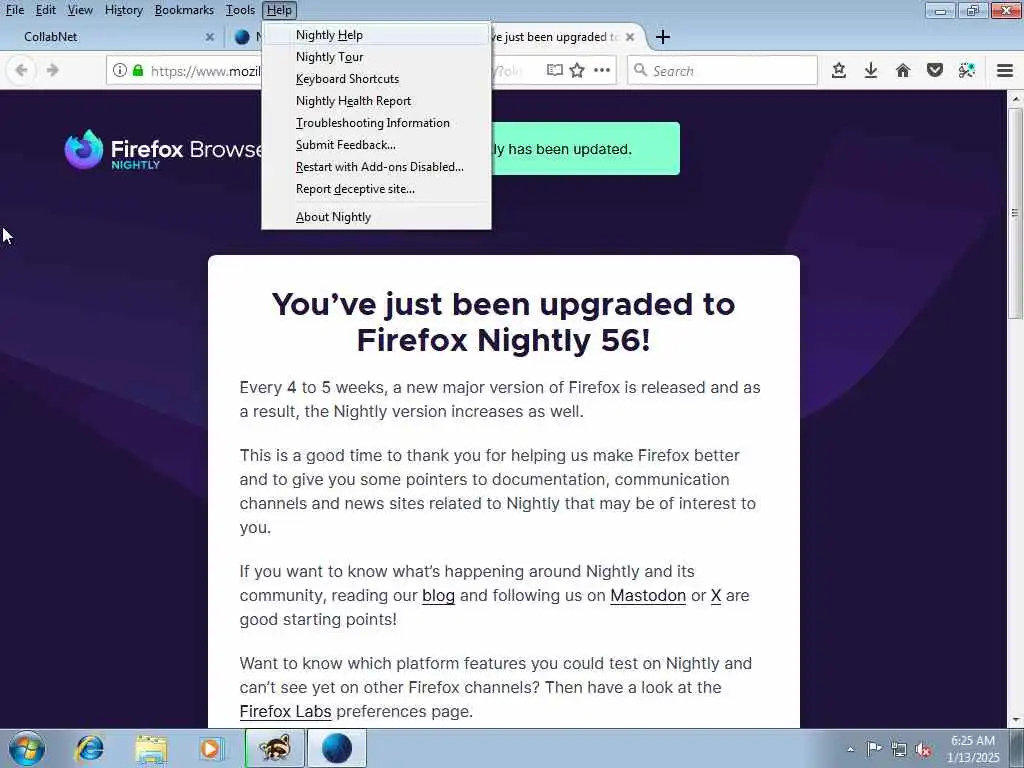Click scrollbar down arrow

click(1015, 720)
